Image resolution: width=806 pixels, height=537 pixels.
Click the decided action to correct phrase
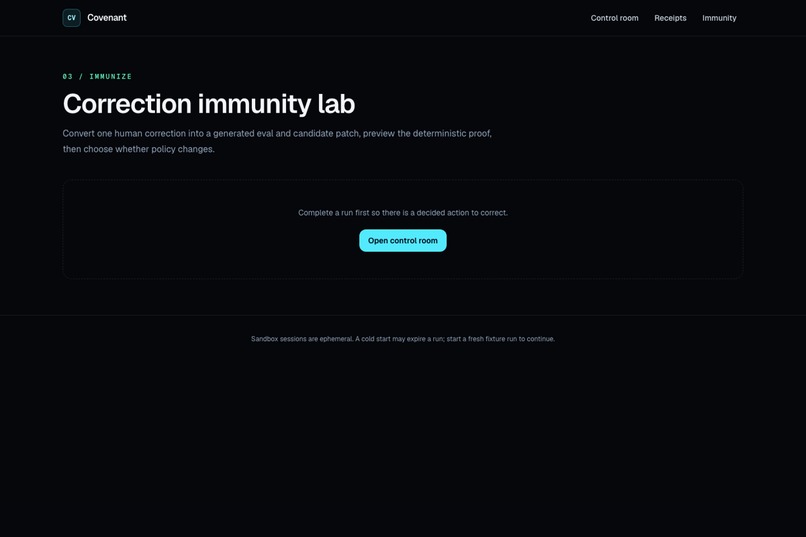462,213
